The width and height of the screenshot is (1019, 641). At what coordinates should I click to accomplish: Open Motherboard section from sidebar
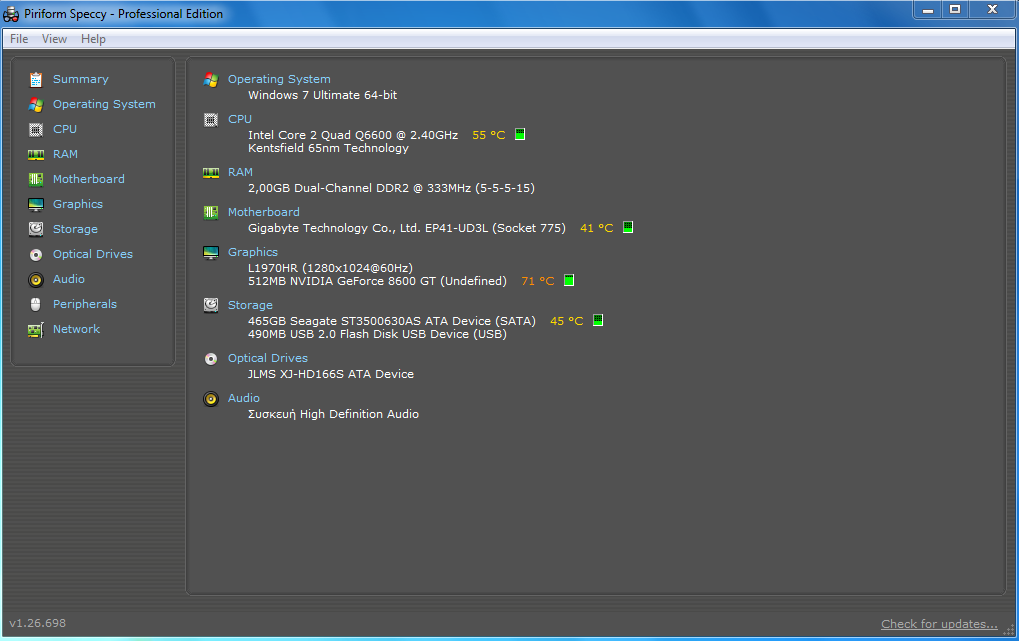(x=88, y=179)
